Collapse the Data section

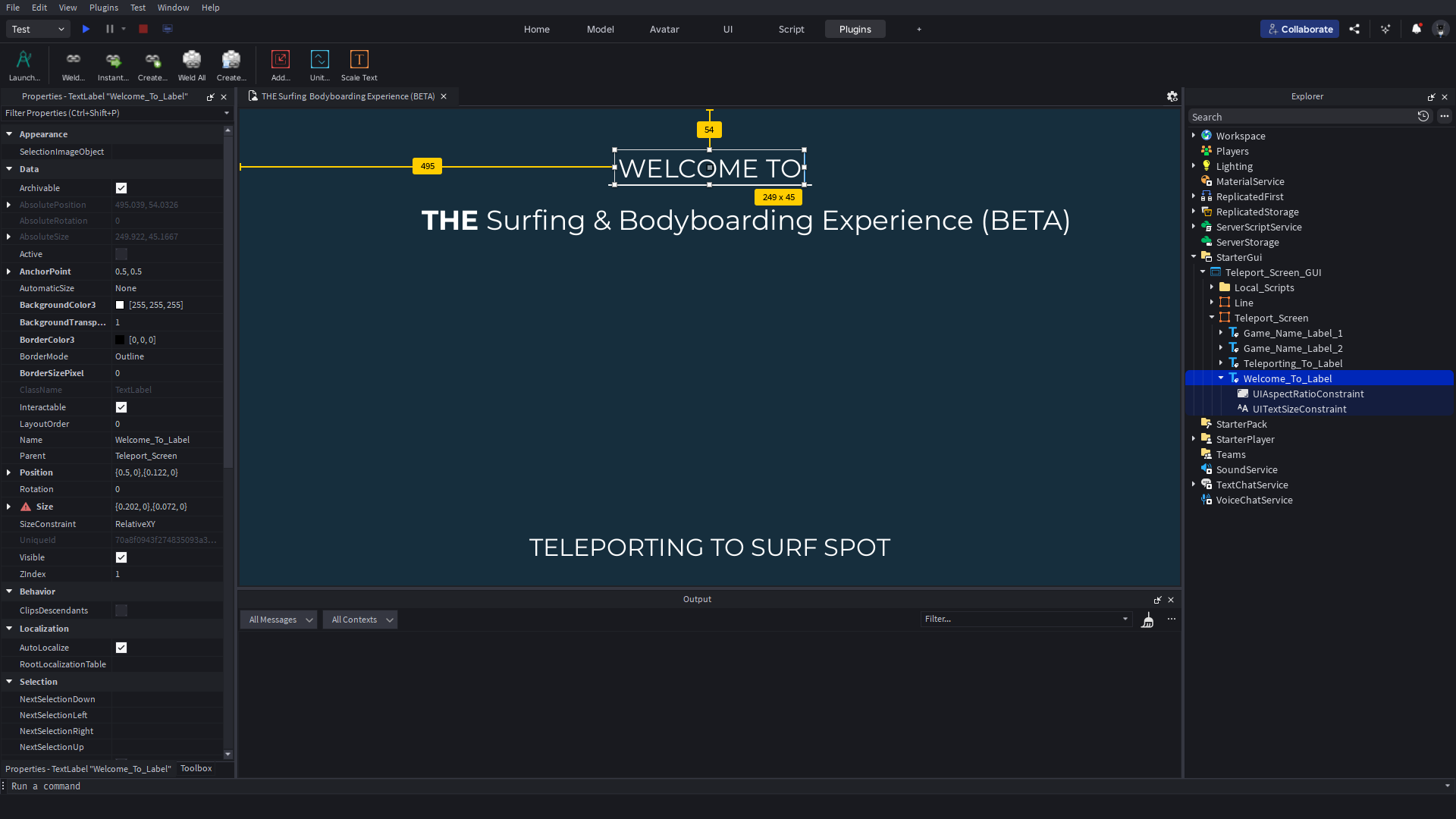click(x=9, y=169)
